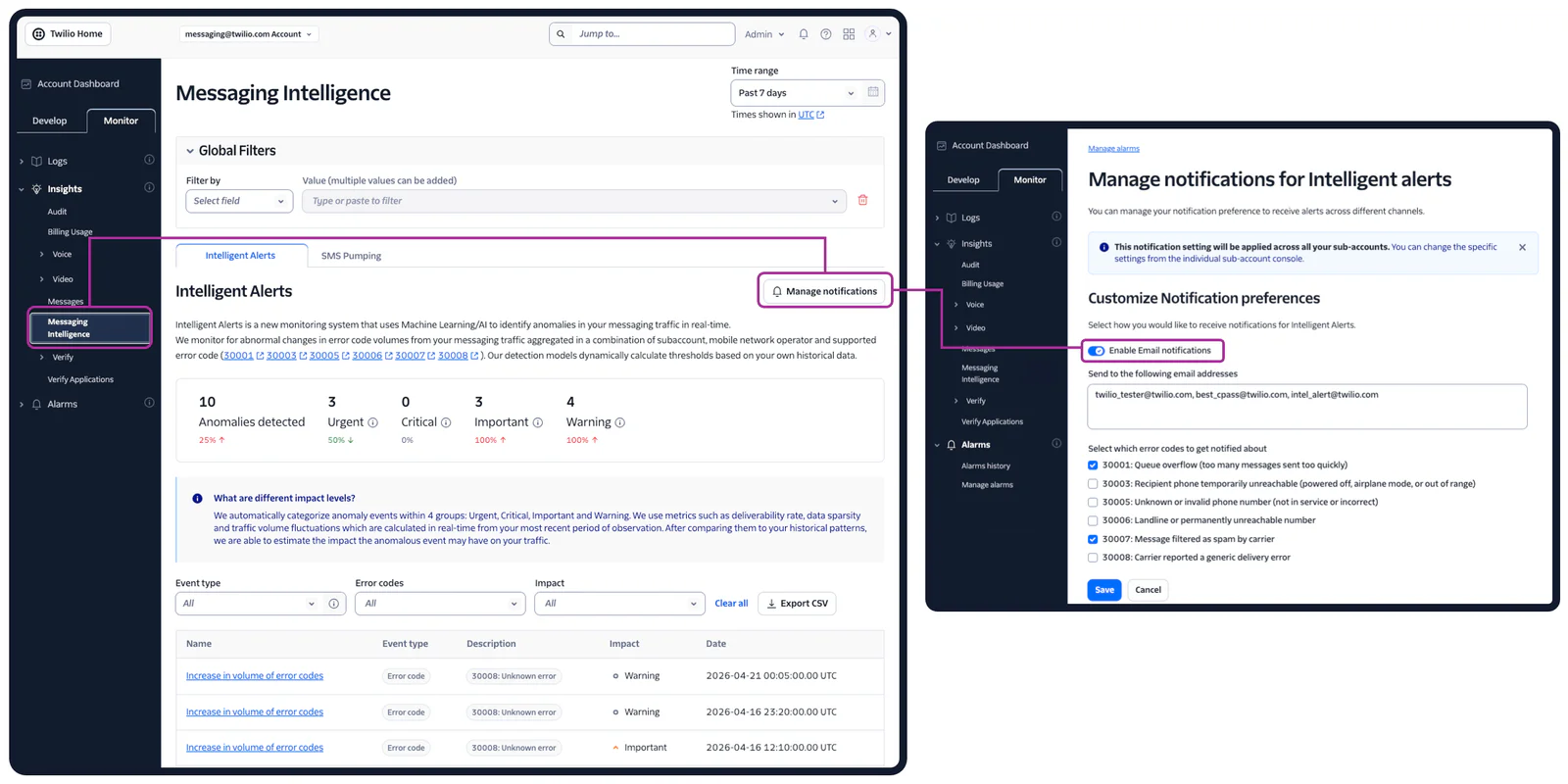Open the Past 7 days time range dropdown
This screenshot has height=784, width=1568.
[x=795, y=93]
